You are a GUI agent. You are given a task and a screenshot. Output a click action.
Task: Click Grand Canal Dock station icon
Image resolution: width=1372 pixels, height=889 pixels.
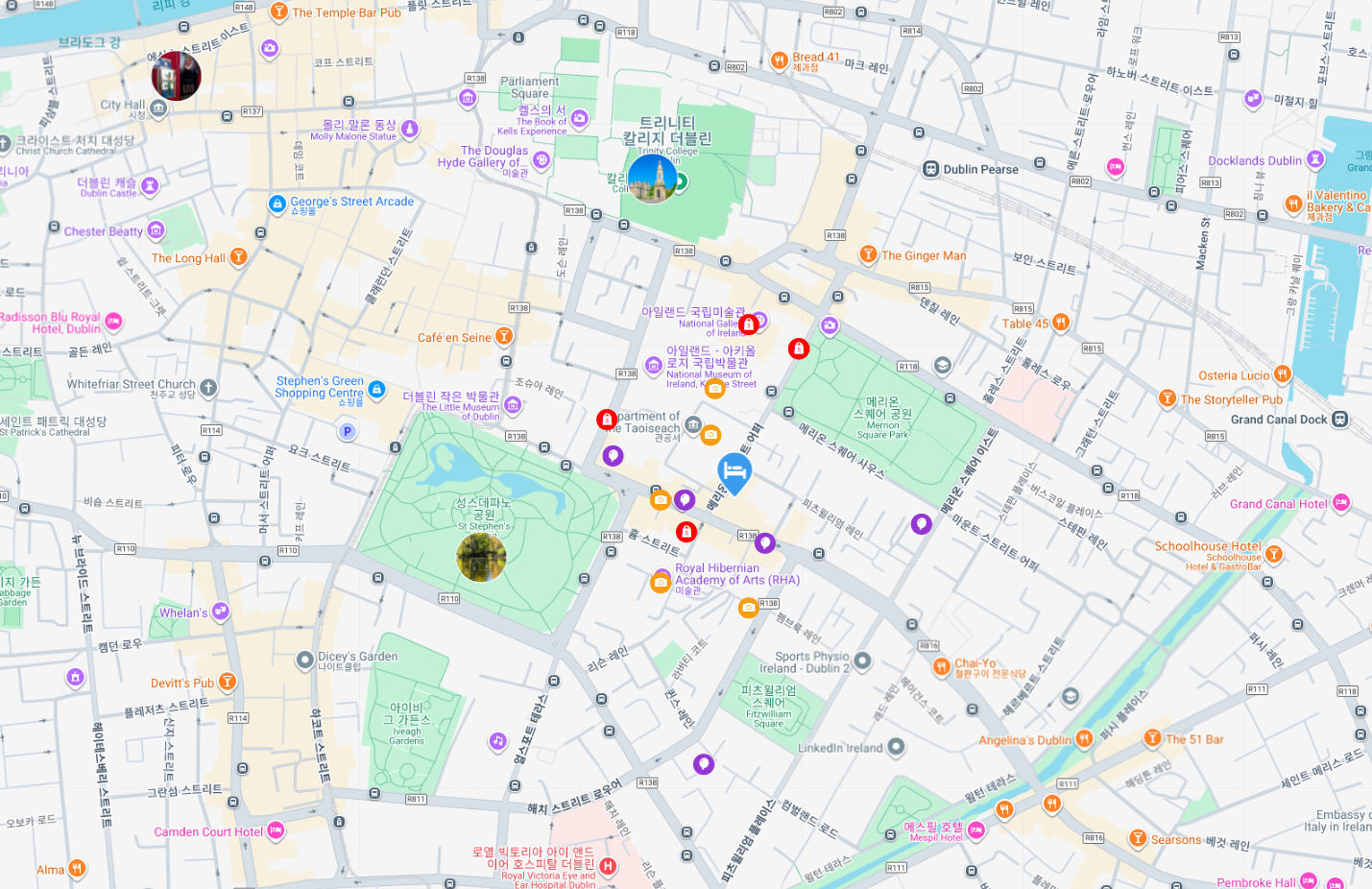(x=1340, y=419)
